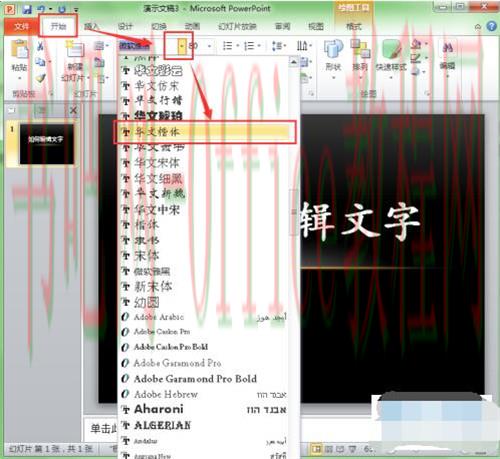Switch to the 切换 ribbon tab

pos(159,26)
